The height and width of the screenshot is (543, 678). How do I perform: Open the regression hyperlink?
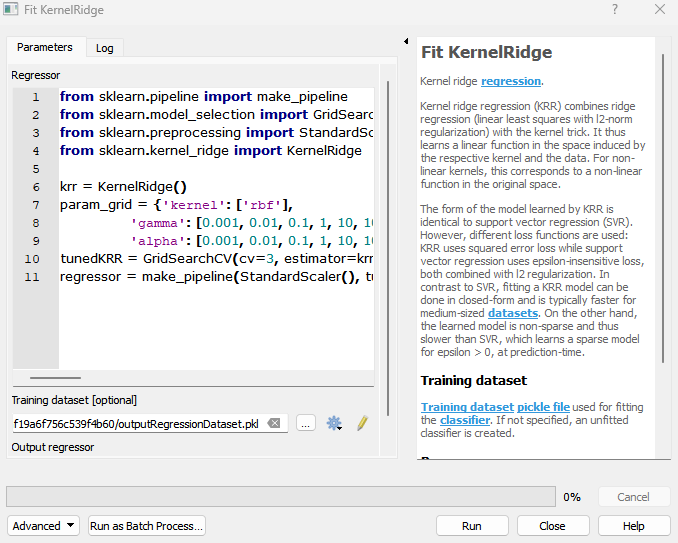coord(511,81)
